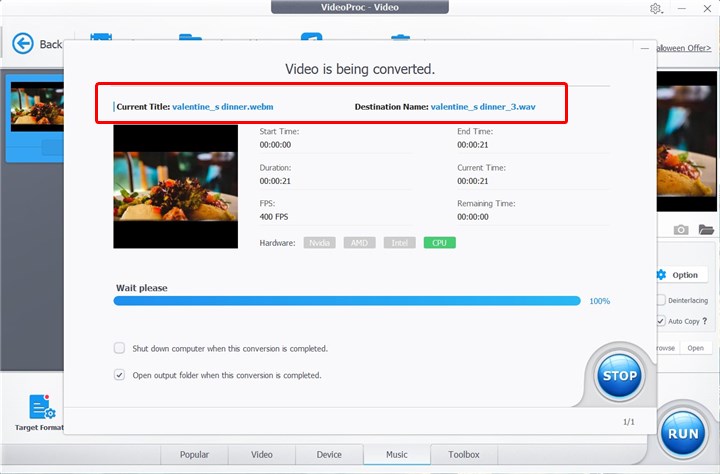Viewport: 720px width, 474px height.
Task: Switch to the Toolbox tab
Action: click(x=464, y=454)
